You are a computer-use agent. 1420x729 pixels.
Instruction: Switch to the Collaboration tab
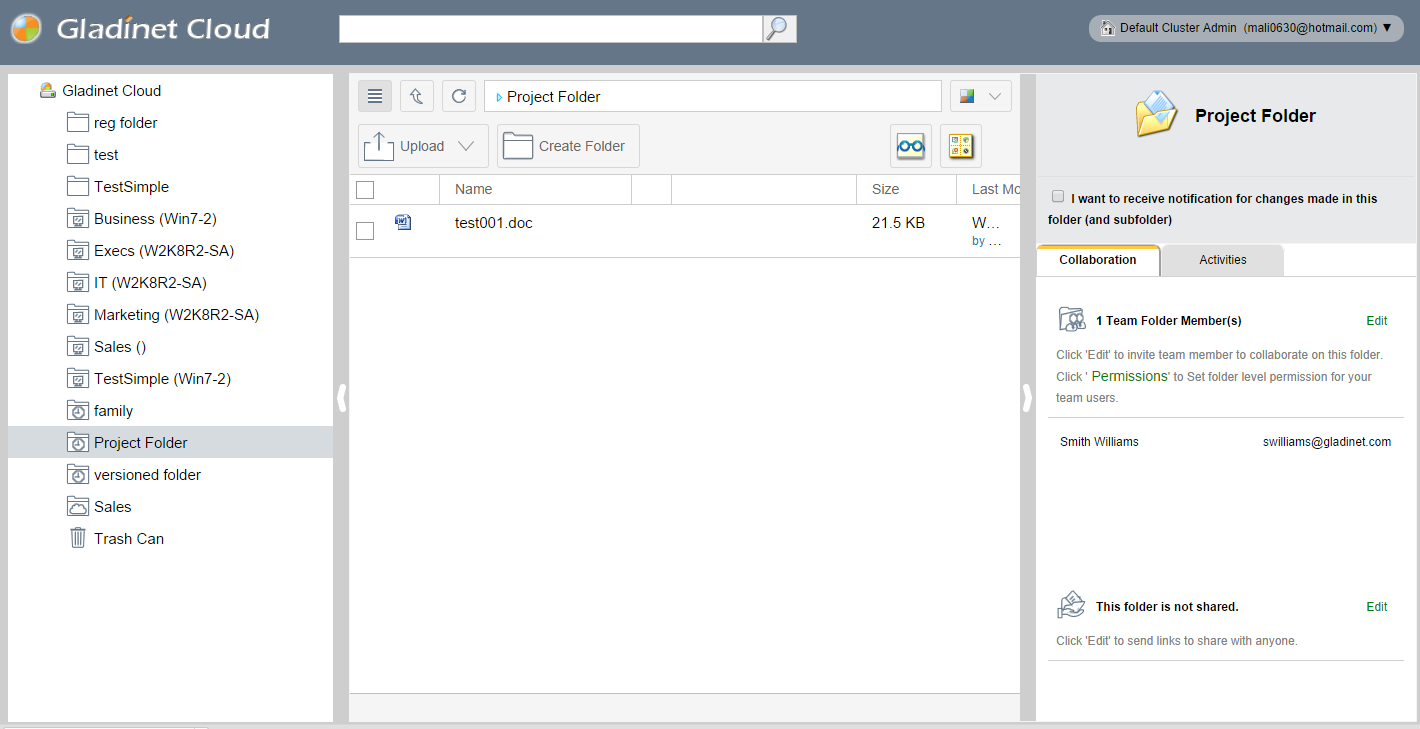point(1098,260)
